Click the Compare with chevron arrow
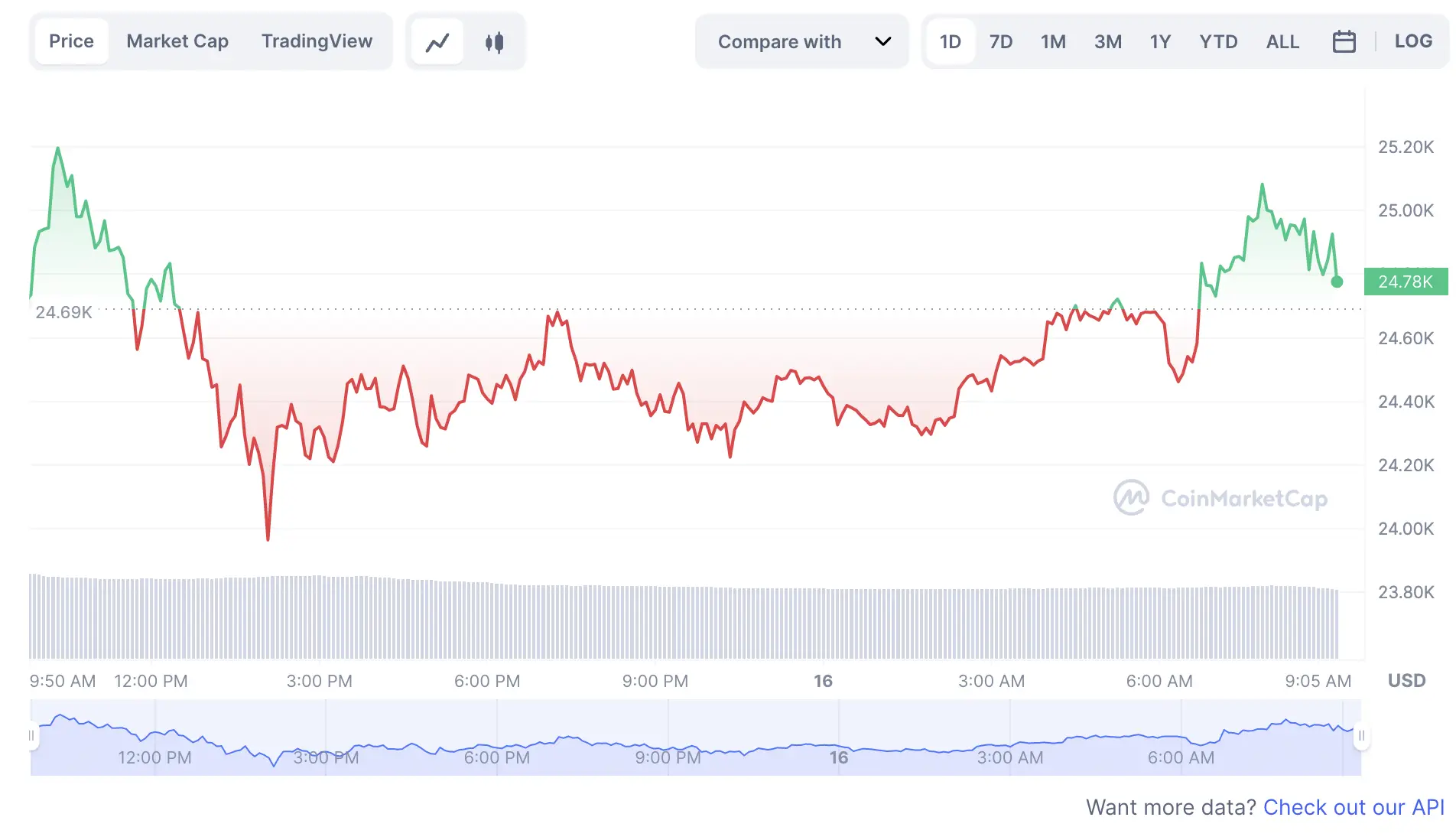Screen dimensions: 1456x840 click(883, 41)
